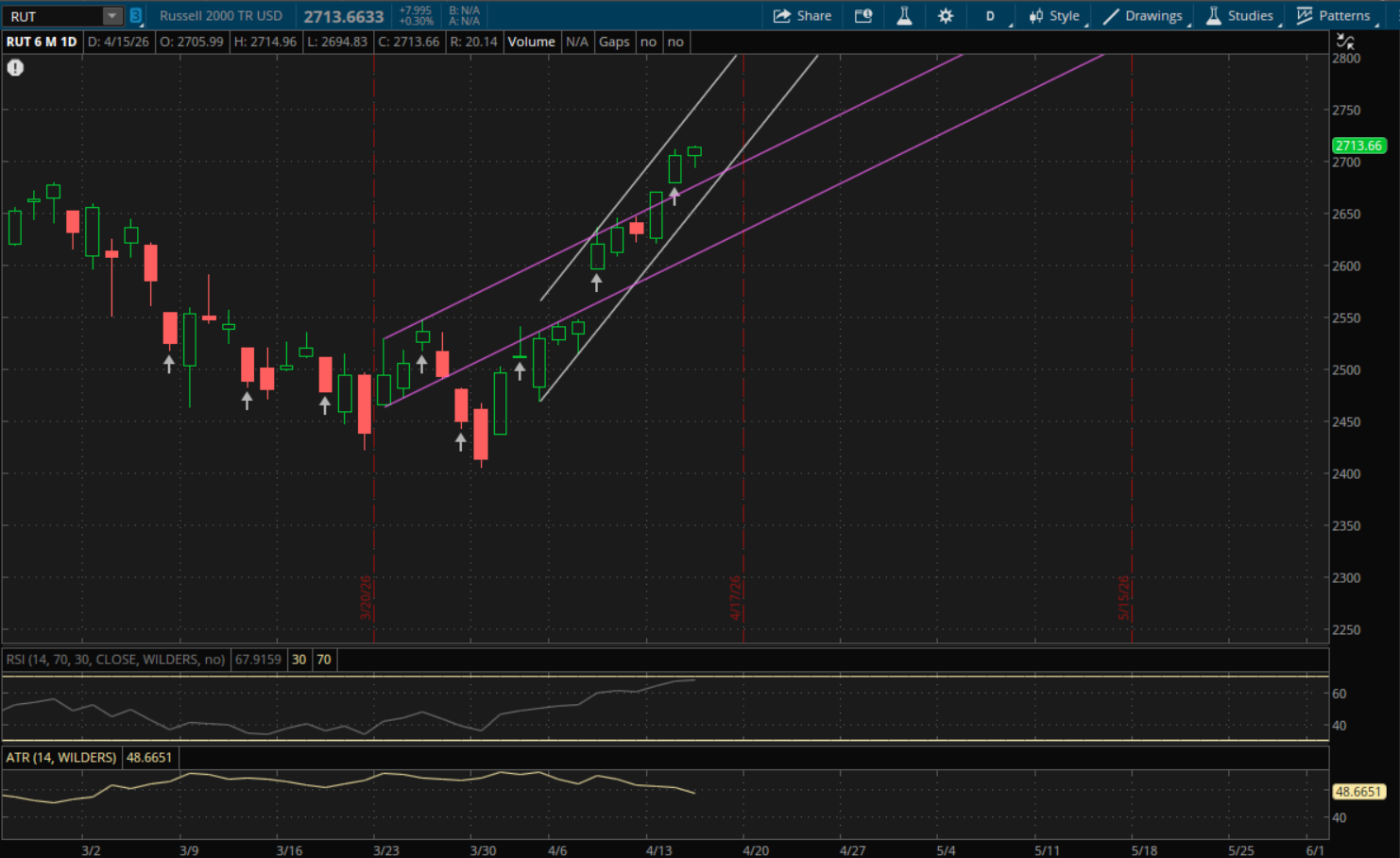The image size is (1400, 858).
Task: Expand the RUT symbol dropdown arrow
Action: [111, 16]
